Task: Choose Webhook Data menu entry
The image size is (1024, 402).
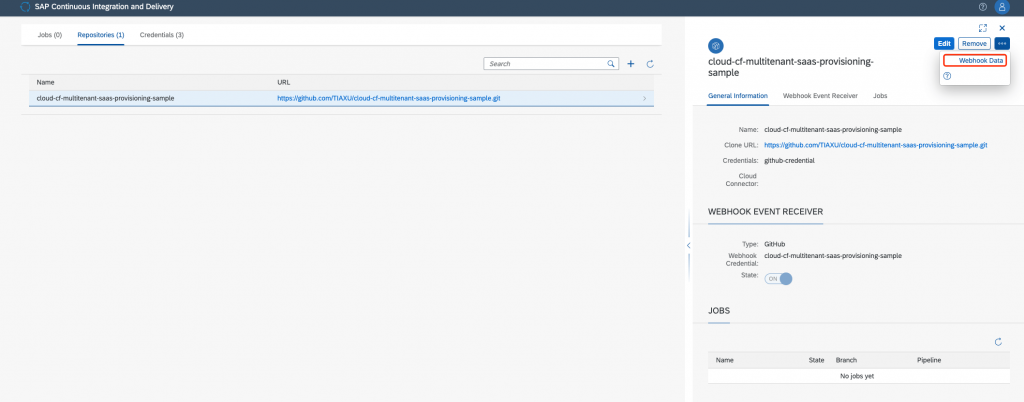Action: pyautogui.click(x=974, y=61)
